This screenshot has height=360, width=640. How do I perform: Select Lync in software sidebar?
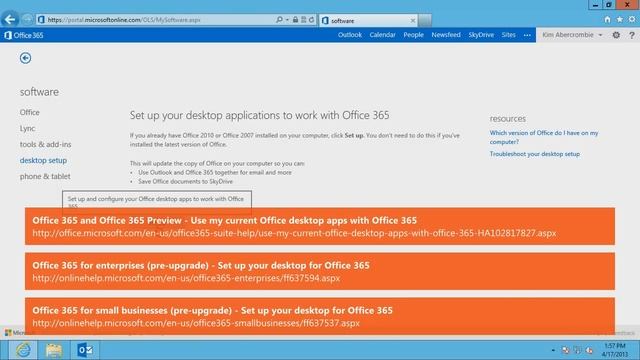pyautogui.click(x=27, y=128)
